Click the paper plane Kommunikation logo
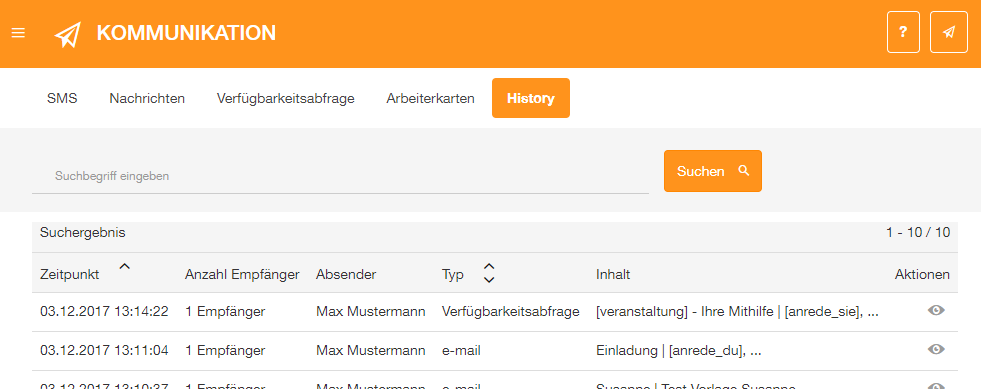Screen dimensions: 981x389 [x=68, y=34]
